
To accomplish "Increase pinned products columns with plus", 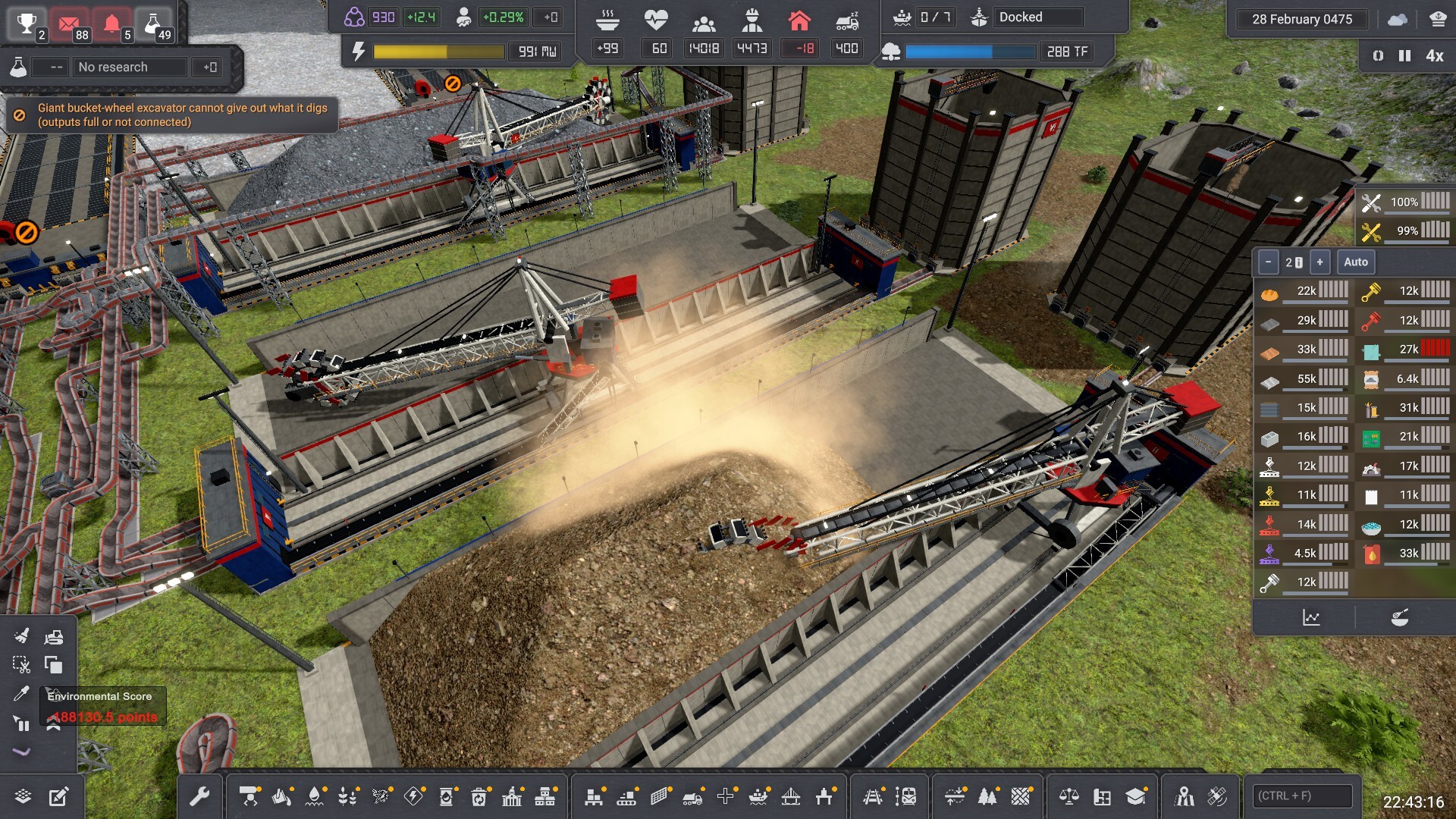I will click(x=1319, y=262).
